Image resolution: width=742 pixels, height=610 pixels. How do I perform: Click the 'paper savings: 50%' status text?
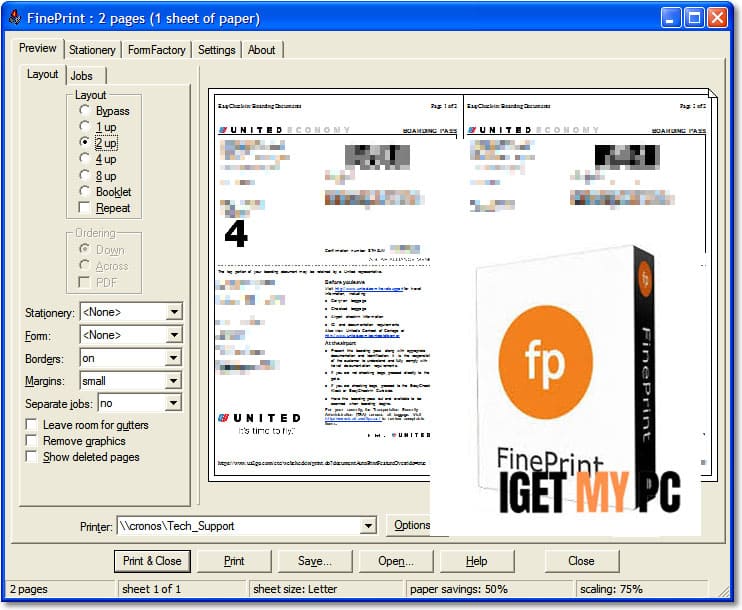coord(459,589)
